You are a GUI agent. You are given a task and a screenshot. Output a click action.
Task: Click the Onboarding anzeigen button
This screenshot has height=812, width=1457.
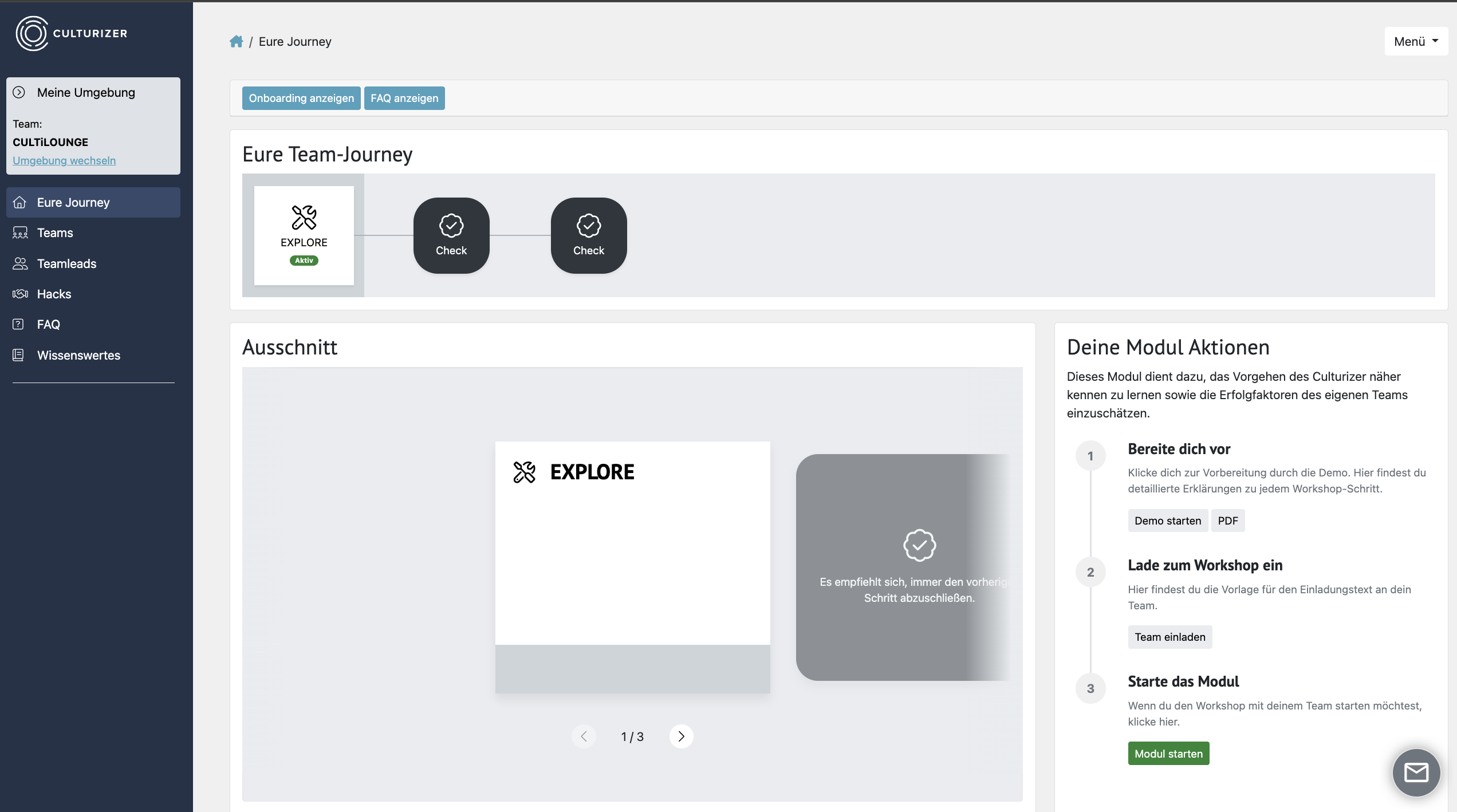pos(301,98)
